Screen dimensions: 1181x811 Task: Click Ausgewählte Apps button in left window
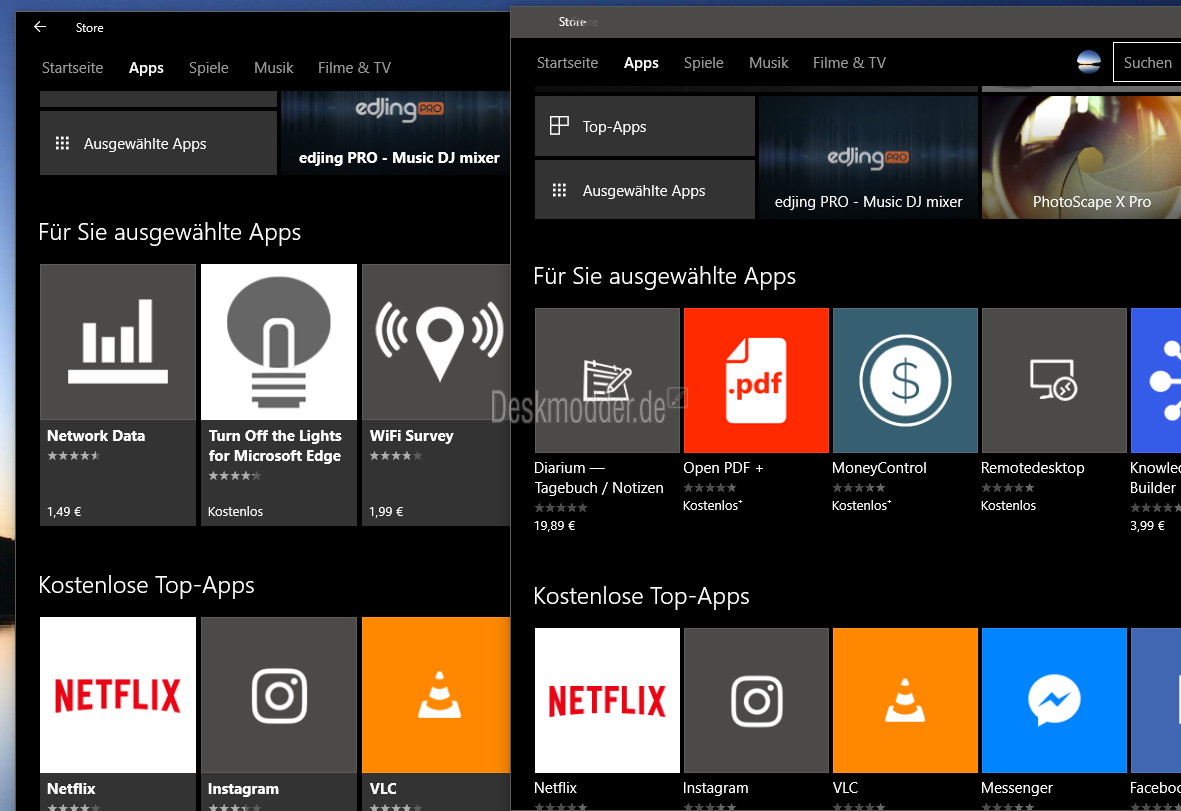pos(158,143)
